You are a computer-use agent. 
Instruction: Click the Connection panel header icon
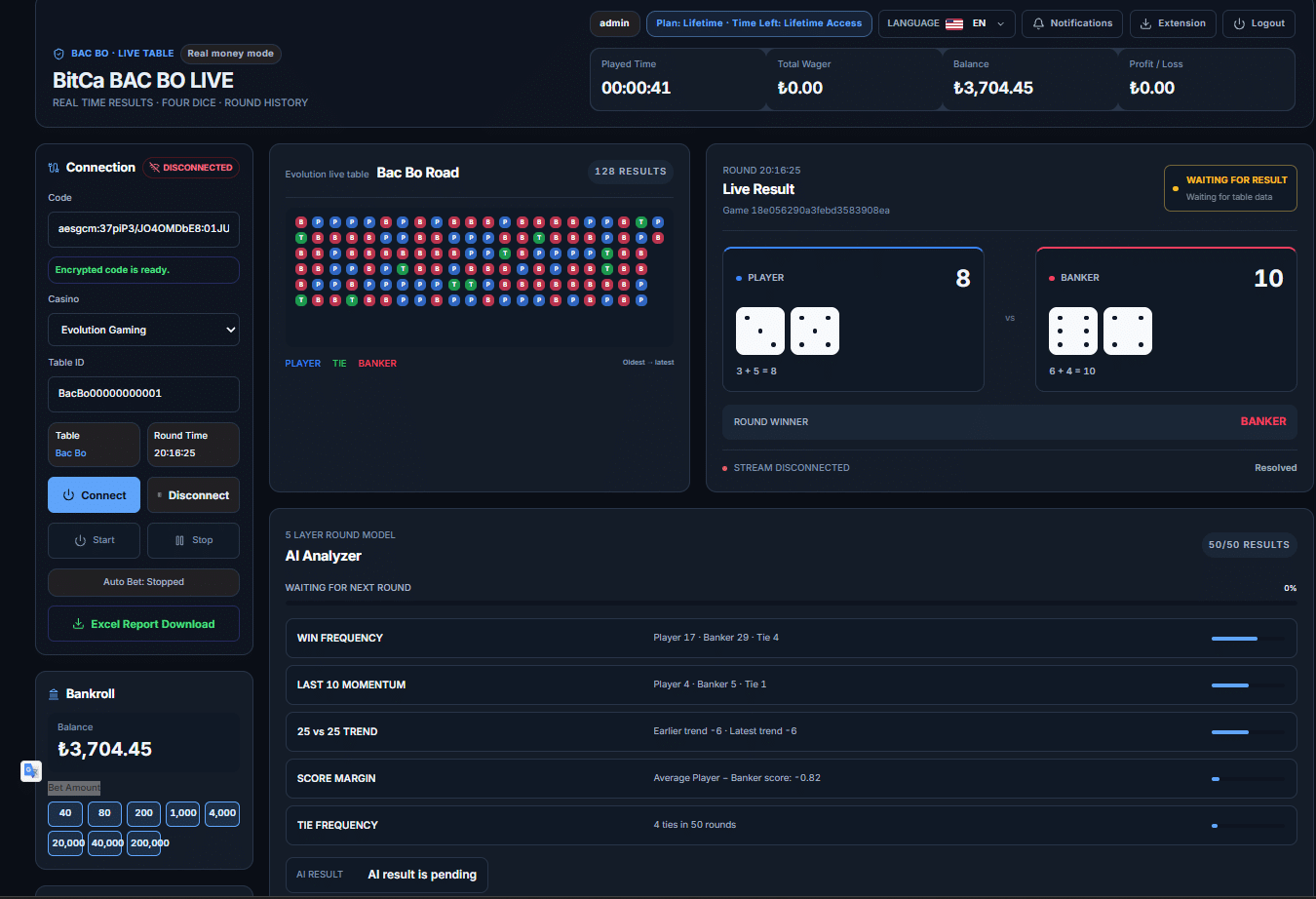[x=54, y=168]
